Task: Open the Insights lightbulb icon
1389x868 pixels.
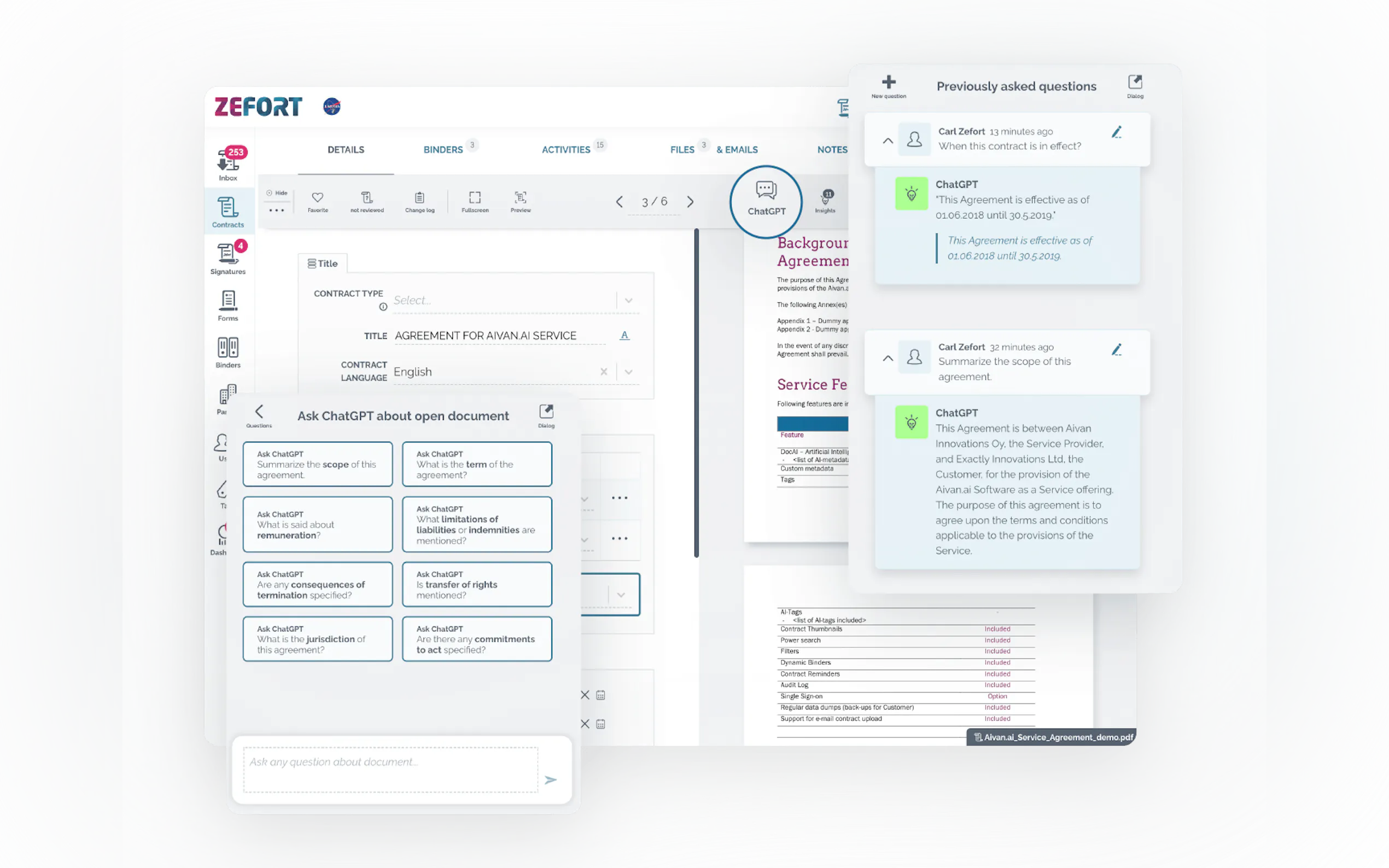Action: tap(825, 200)
